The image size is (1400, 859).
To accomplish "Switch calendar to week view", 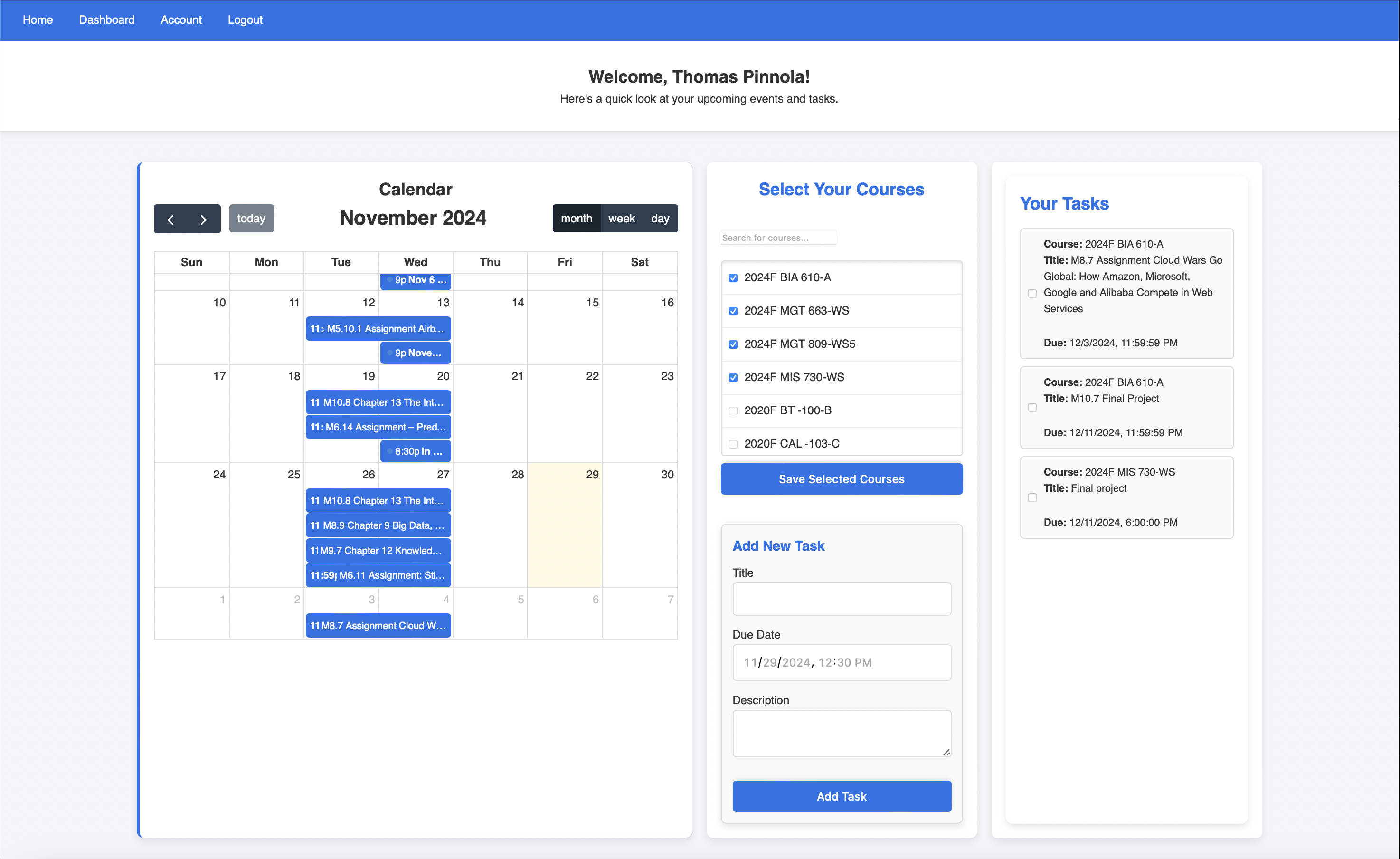I will (621, 218).
